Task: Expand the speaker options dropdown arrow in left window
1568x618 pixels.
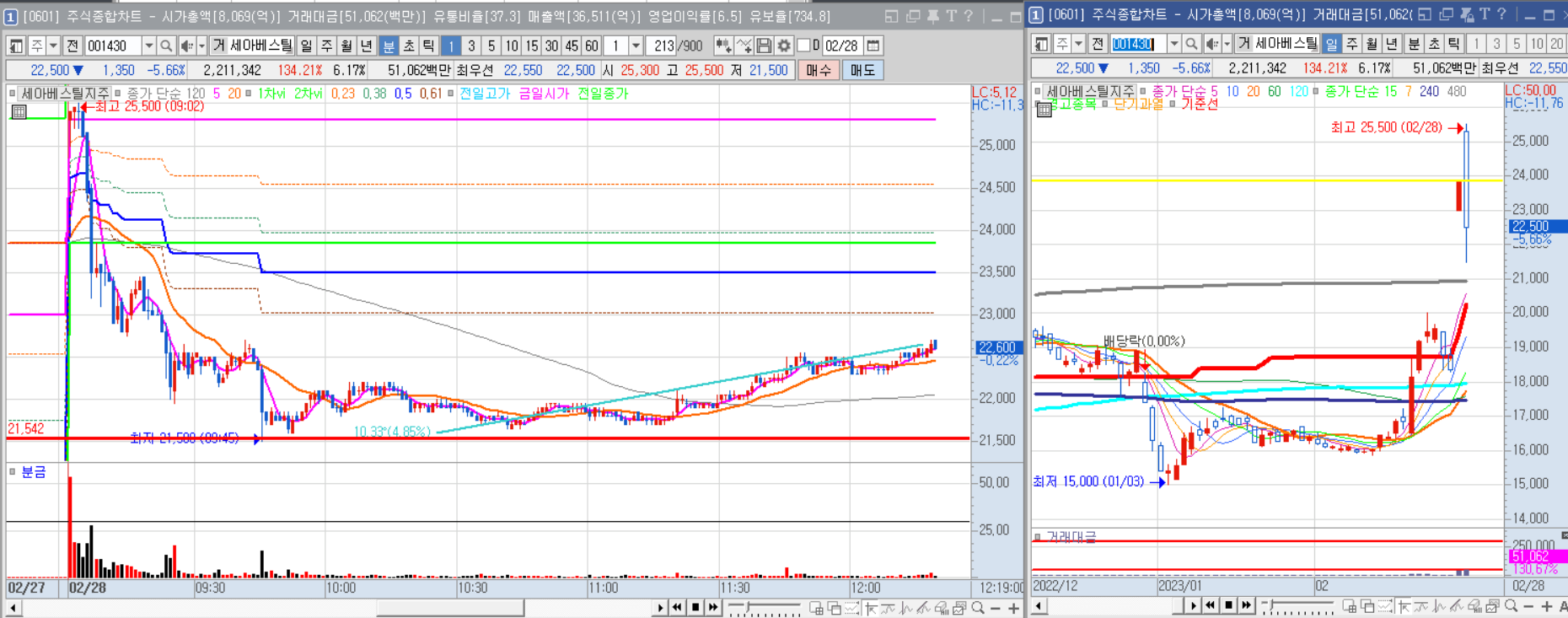Action: [201, 46]
